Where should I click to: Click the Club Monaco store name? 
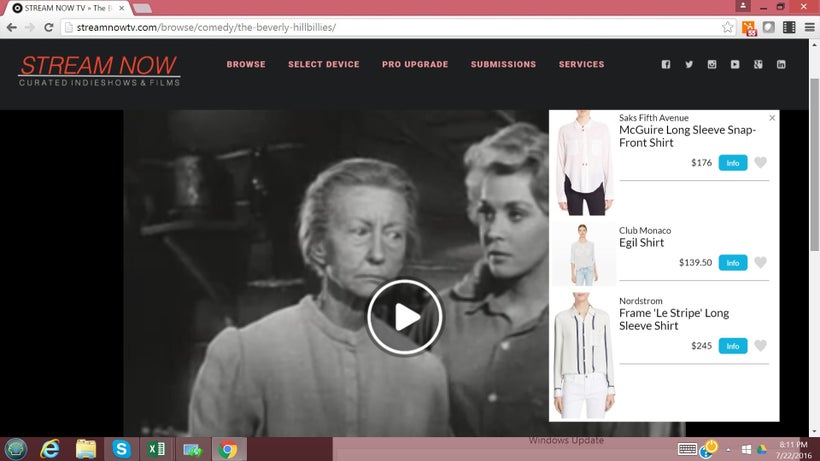tap(645, 230)
